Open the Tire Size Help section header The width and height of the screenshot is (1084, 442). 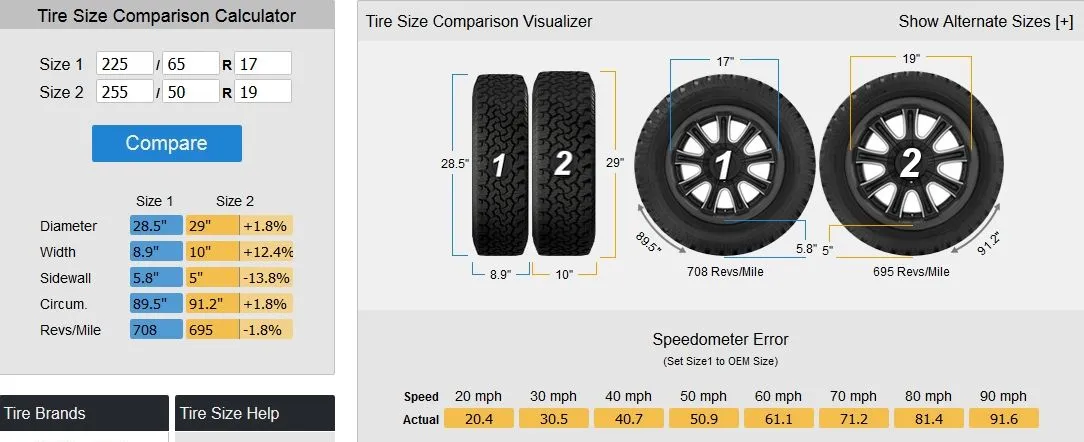[254, 413]
